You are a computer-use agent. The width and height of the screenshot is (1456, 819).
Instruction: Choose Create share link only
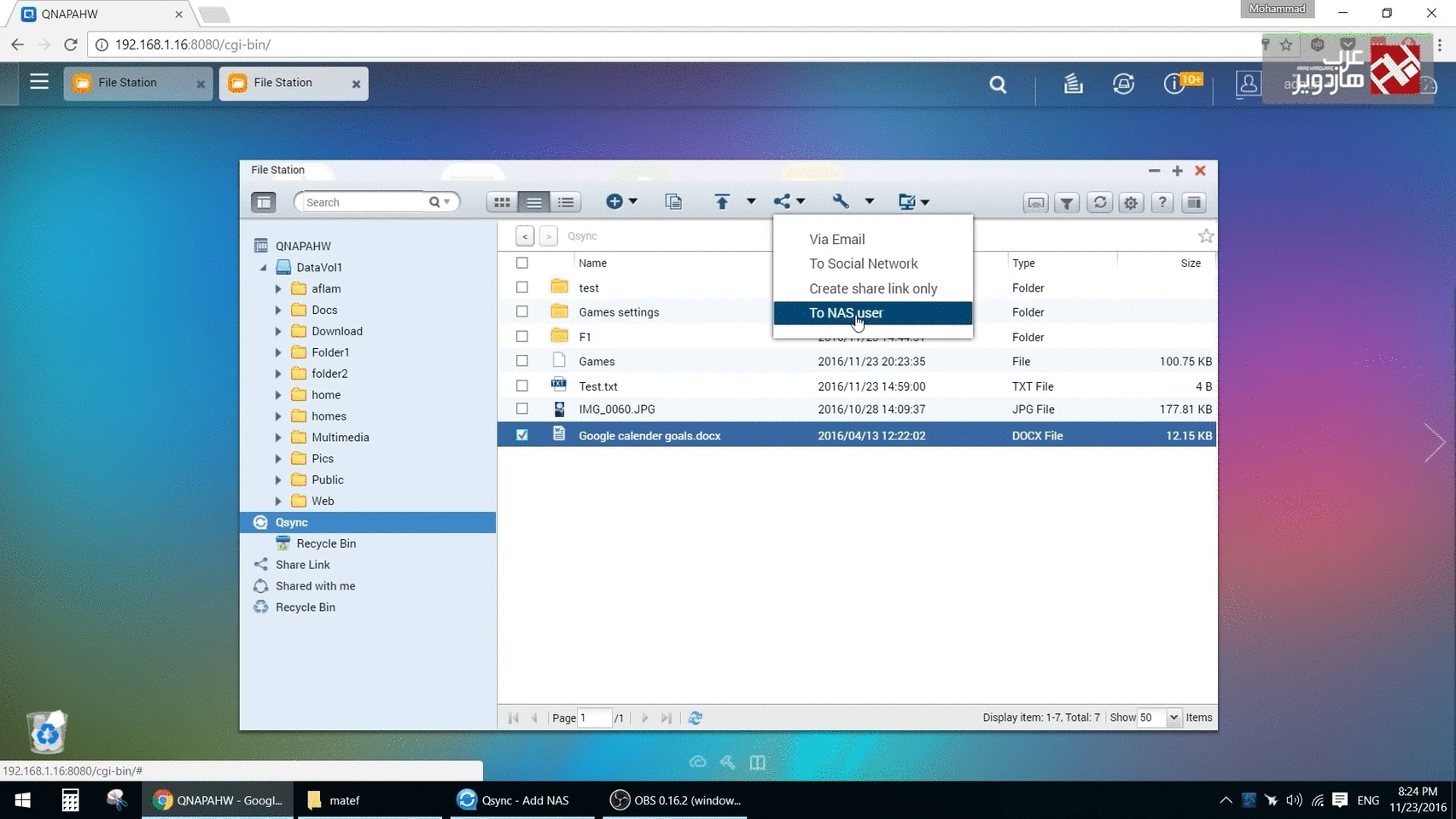coord(872,288)
